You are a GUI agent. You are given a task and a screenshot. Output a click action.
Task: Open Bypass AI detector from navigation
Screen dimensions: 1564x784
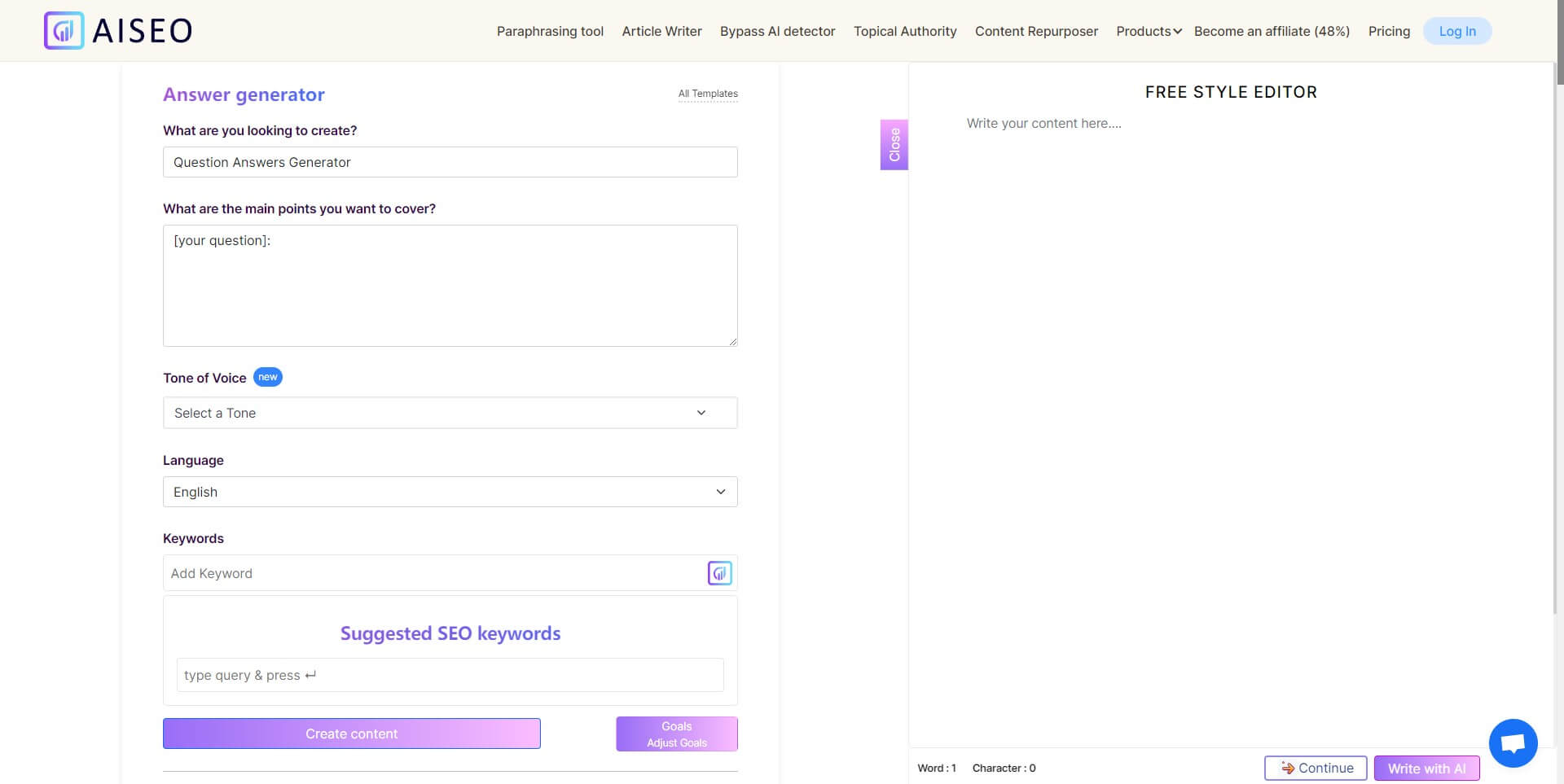pos(777,31)
